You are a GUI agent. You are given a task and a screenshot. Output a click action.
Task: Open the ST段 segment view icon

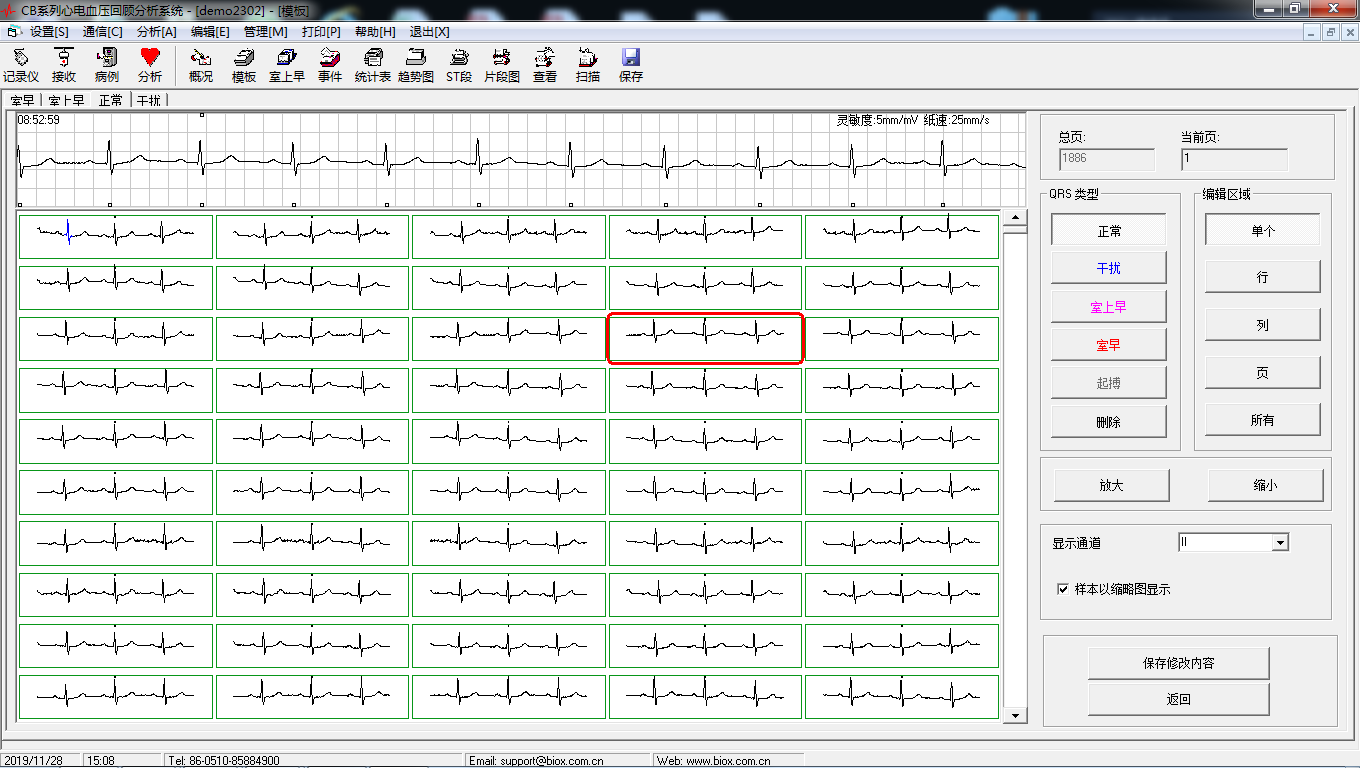pos(459,64)
